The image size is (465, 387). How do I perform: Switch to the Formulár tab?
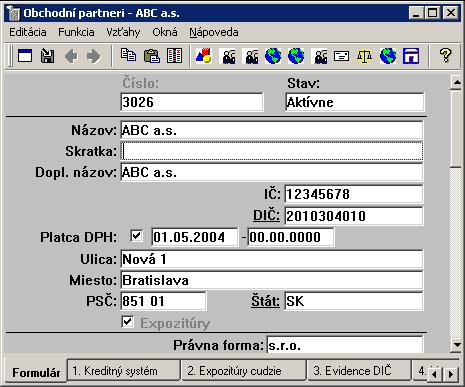click(x=36, y=372)
